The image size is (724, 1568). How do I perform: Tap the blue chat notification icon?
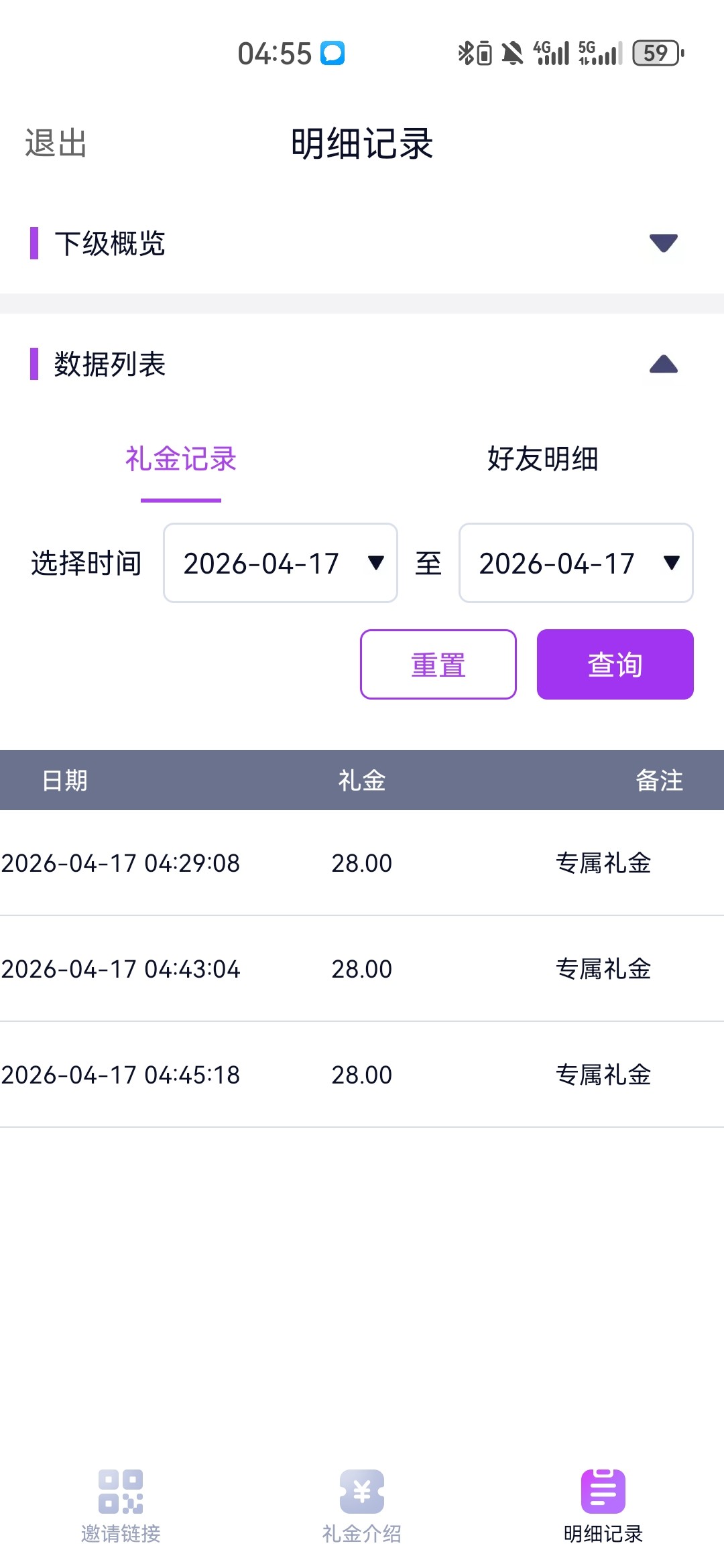coord(333,53)
